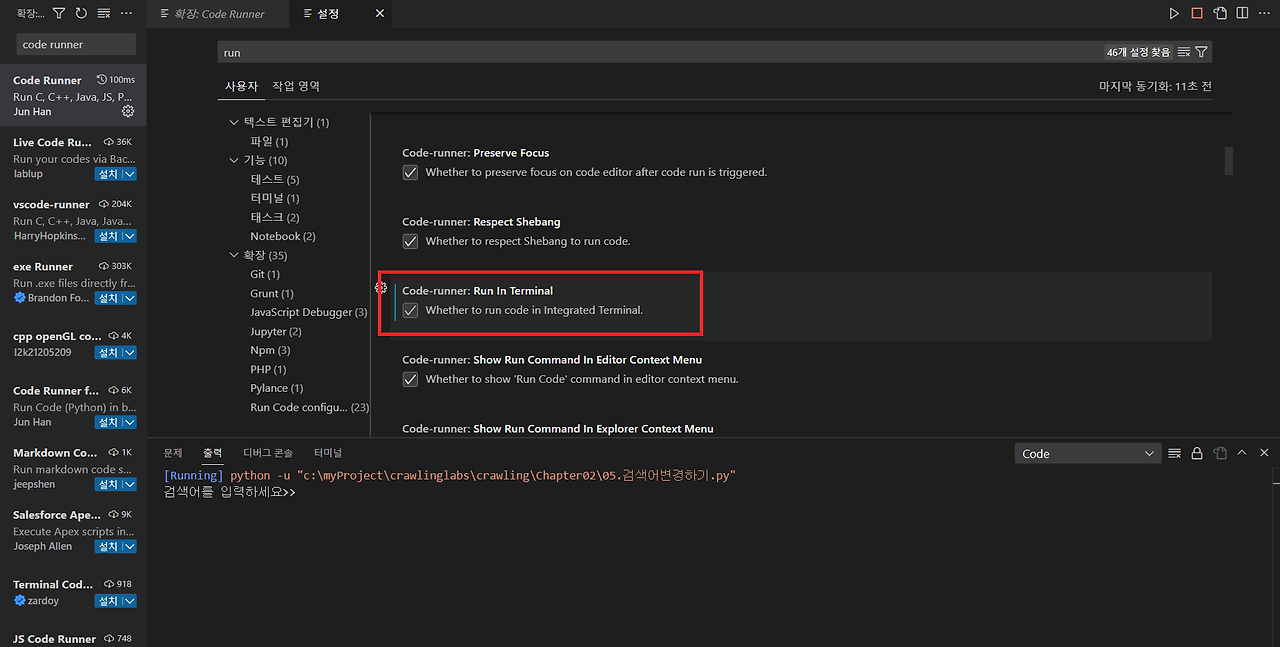The height and width of the screenshot is (647, 1280).
Task: Uncheck the Preserve Focus setting
Action: (x=410, y=172)
